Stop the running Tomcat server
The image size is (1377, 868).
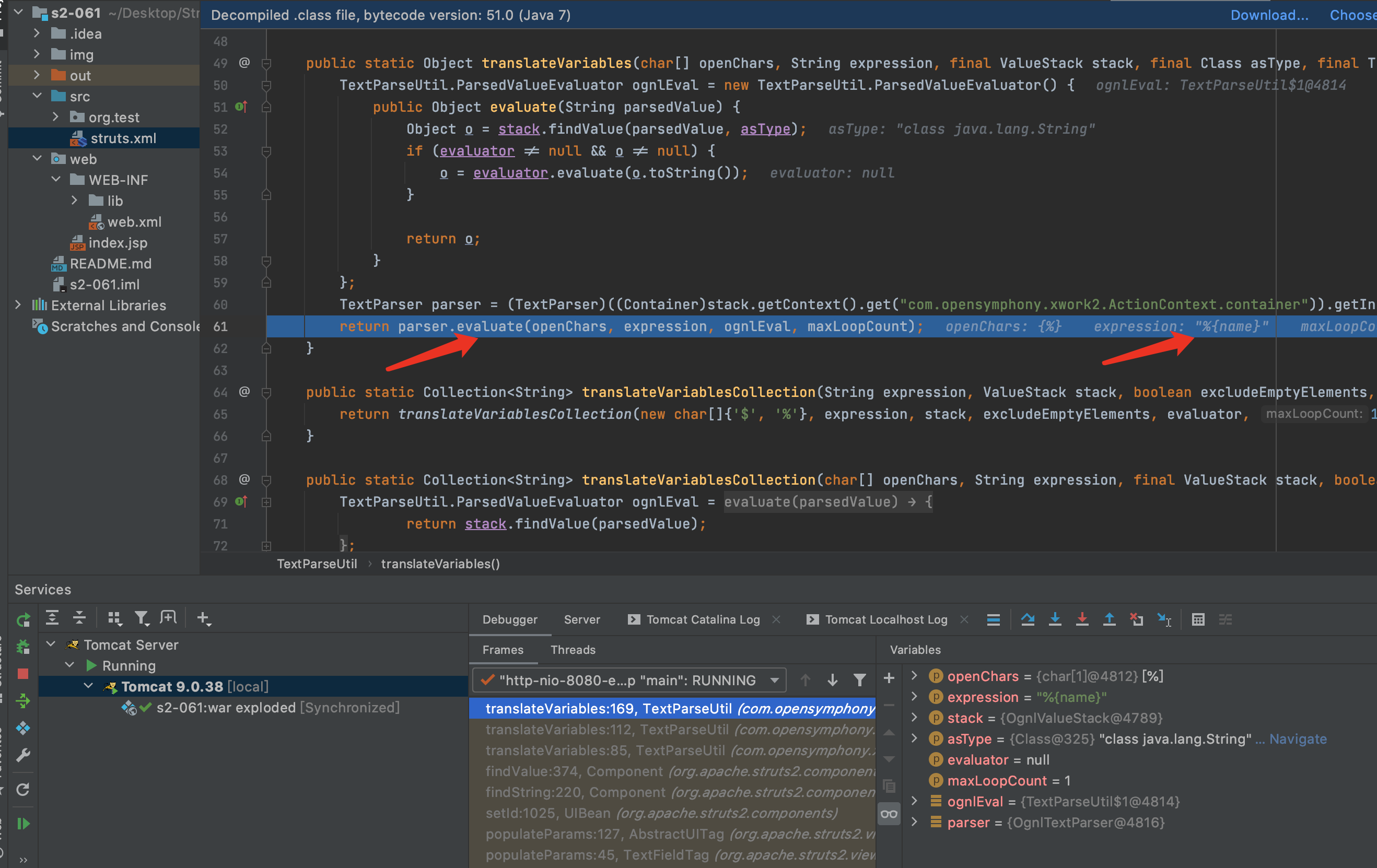click(x=24, y=674)
